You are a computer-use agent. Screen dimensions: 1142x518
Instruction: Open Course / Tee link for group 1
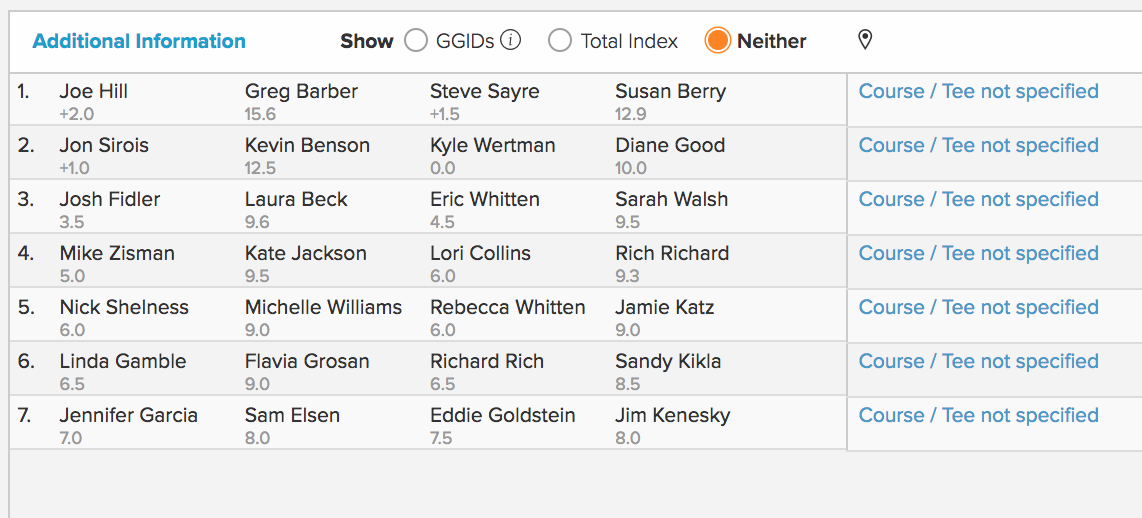pyautogui.click(x=978, y=91)
